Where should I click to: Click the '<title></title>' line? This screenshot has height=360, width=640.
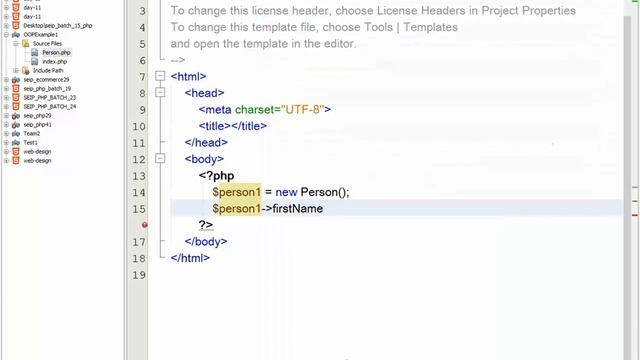coord(233,126)
